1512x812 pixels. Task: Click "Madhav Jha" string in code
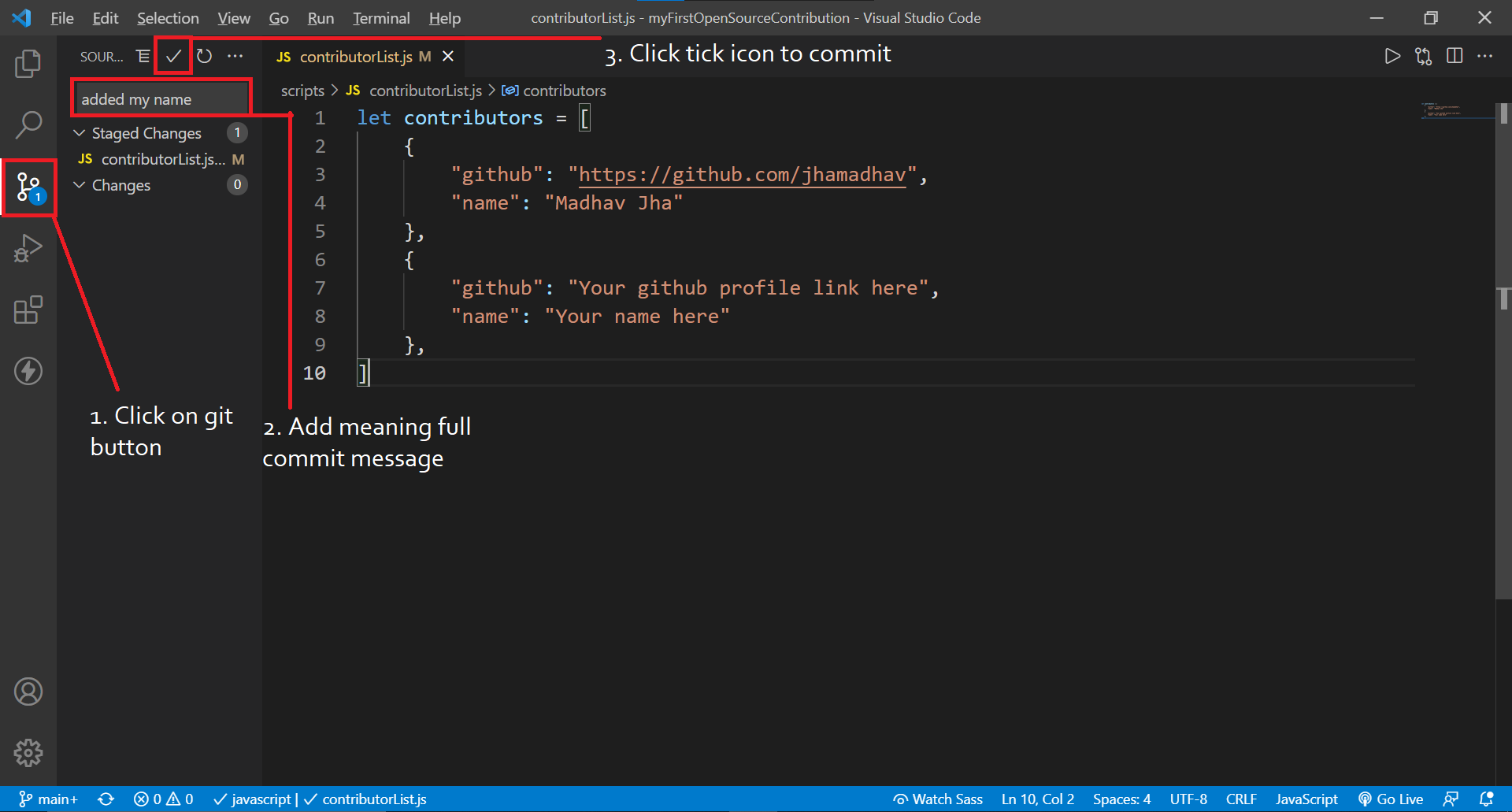[x=613, y=203]
